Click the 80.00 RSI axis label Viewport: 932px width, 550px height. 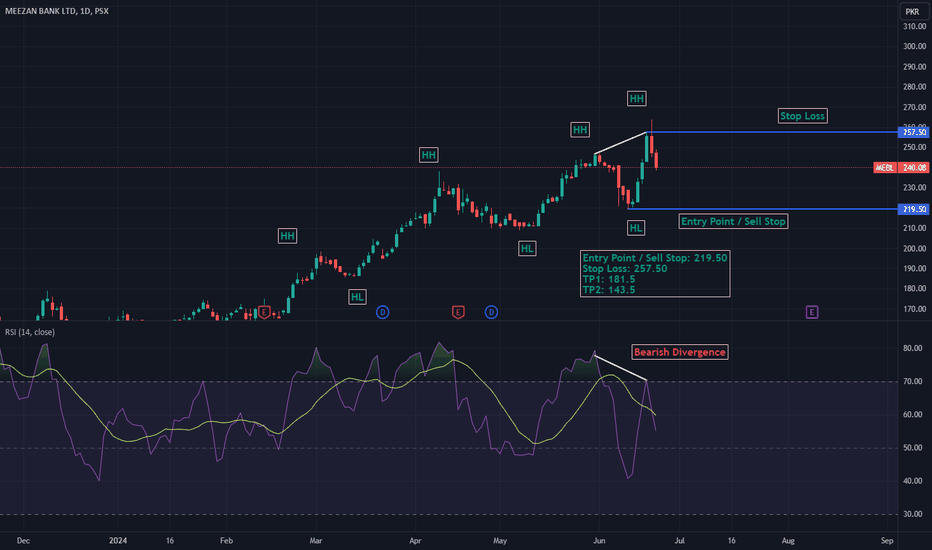pyautogui.click(x=913, y=348)
